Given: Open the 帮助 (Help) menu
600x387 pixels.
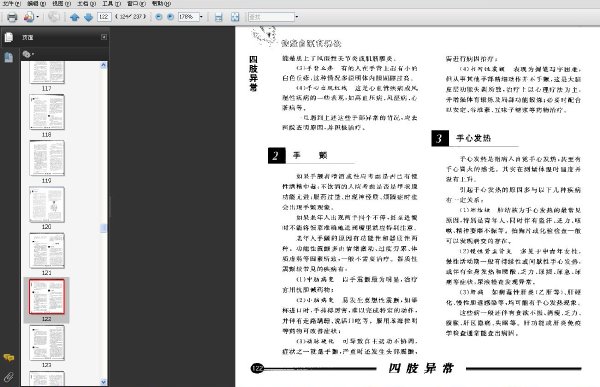Looking at the screenshot, I should click(x=161, y=4).
